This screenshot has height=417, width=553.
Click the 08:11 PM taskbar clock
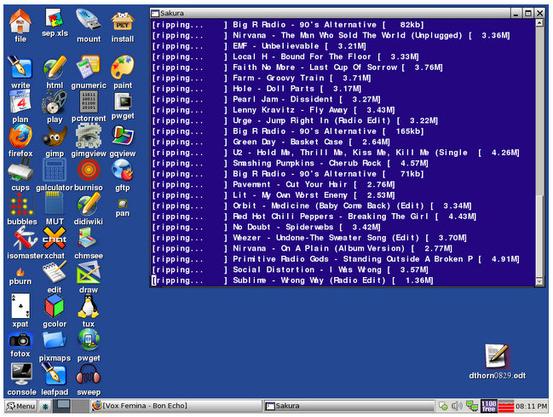point(531,406)
